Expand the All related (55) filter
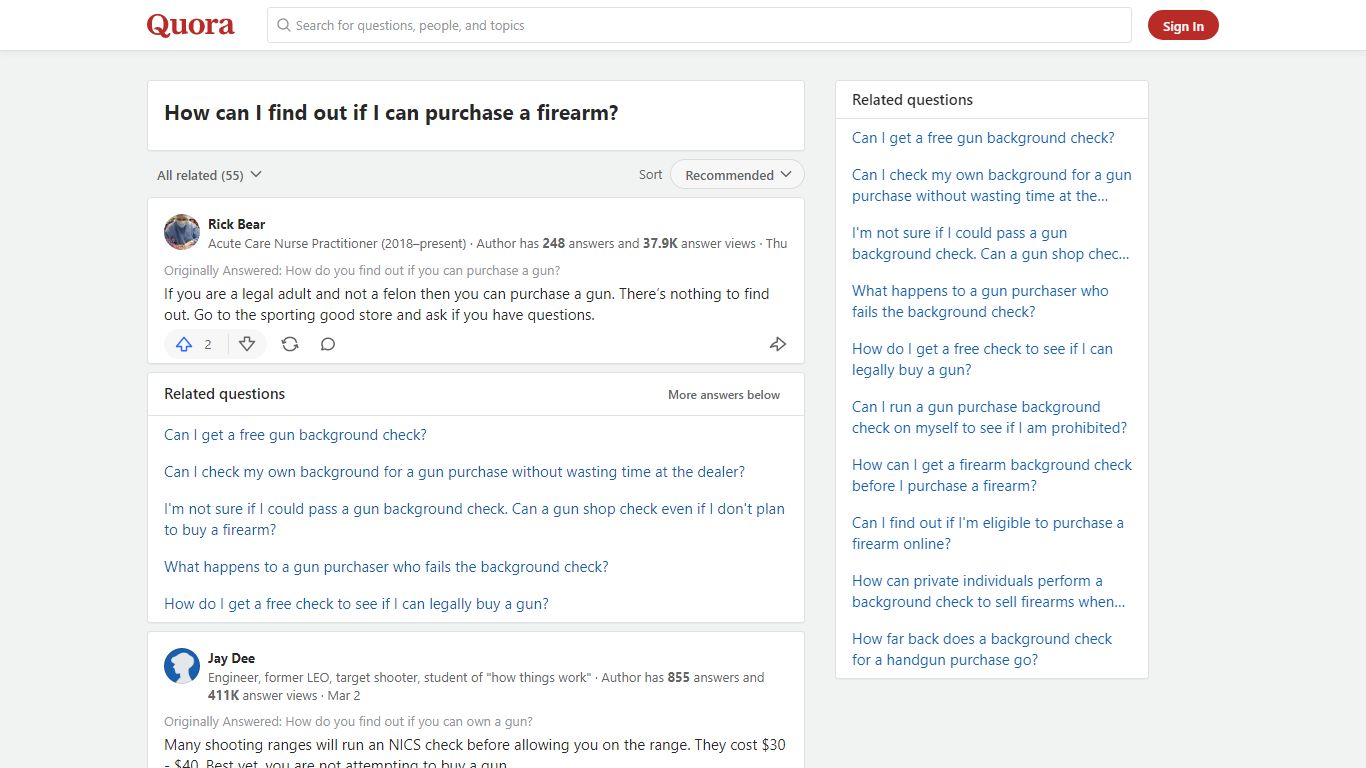The height and width of the screenshot is (768, 1366). (x=209, y=175)
